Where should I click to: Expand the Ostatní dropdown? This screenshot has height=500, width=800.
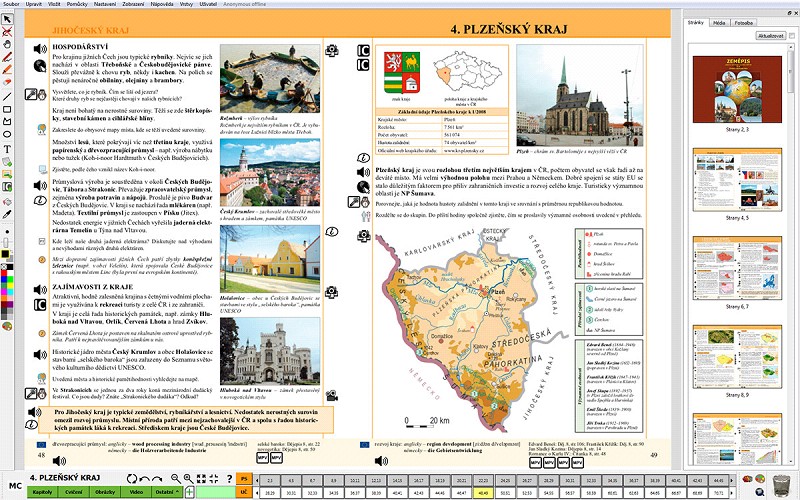tap(167, 492)
